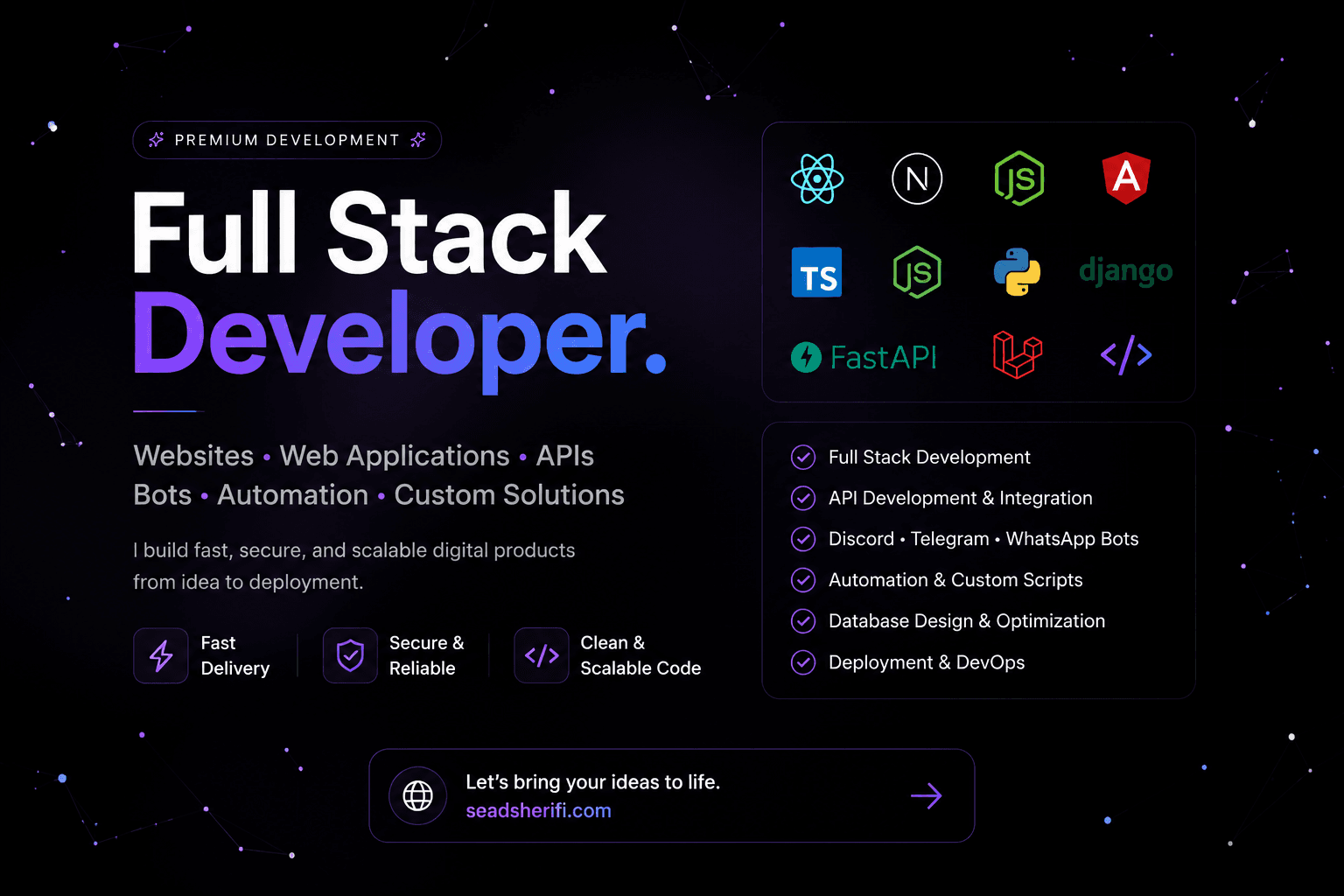The width and height of the screenshot is (1344, 896).
Task: Open the seadsherifi.com link
Action: tap(538, 811)
